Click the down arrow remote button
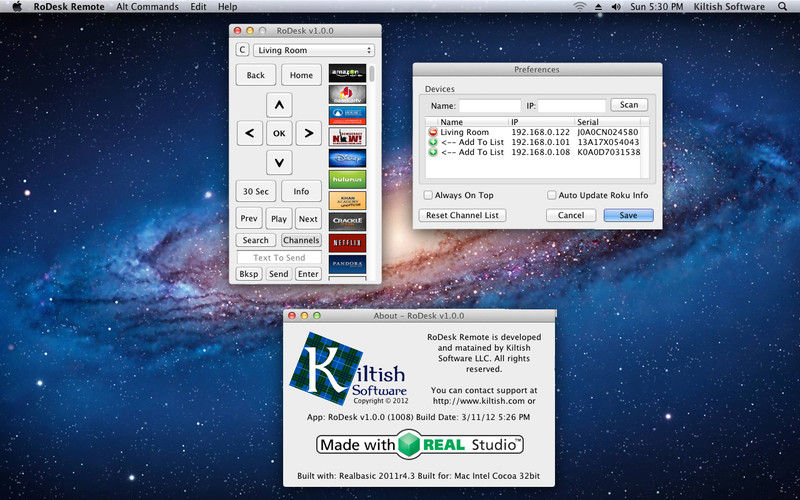Screen dimensions: 800x500 279,163
